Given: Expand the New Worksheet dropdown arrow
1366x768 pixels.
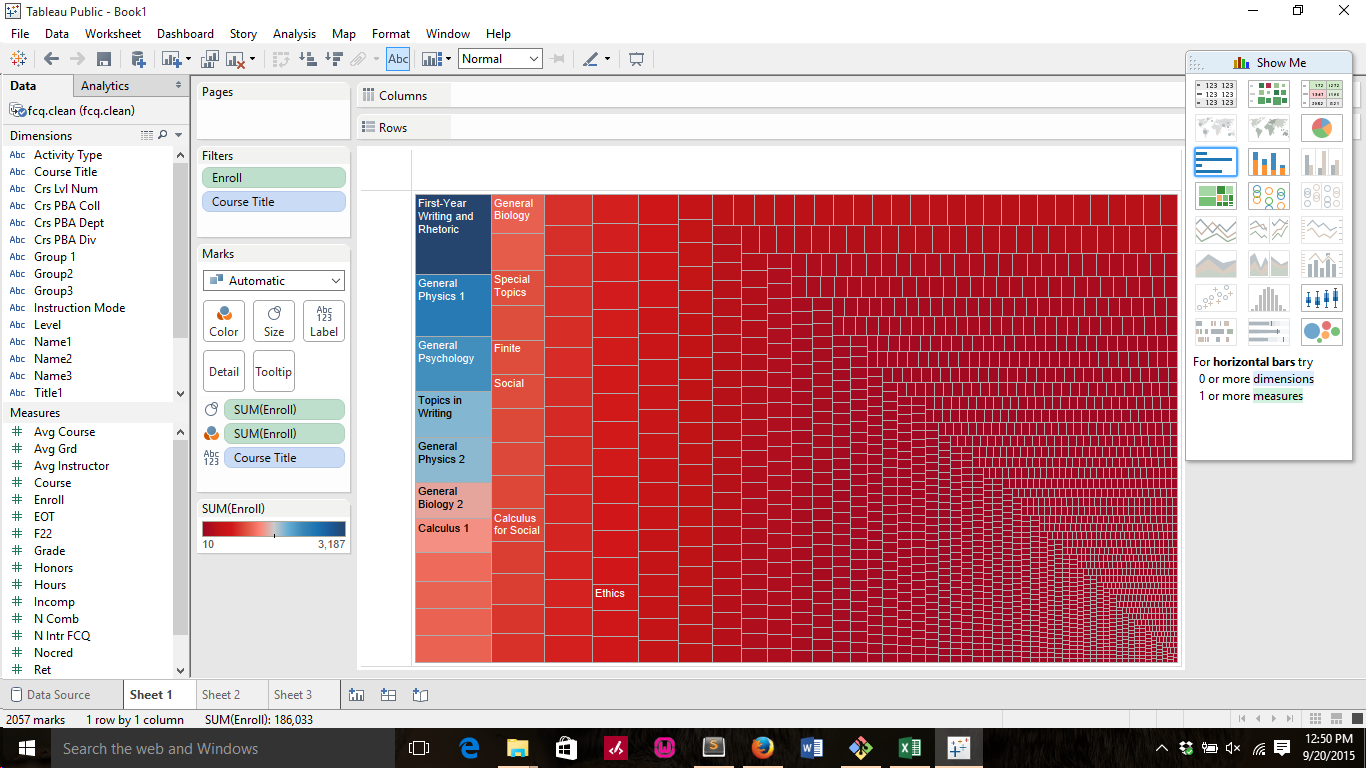Looking at the screenshot, I should [x=187, y=59].
